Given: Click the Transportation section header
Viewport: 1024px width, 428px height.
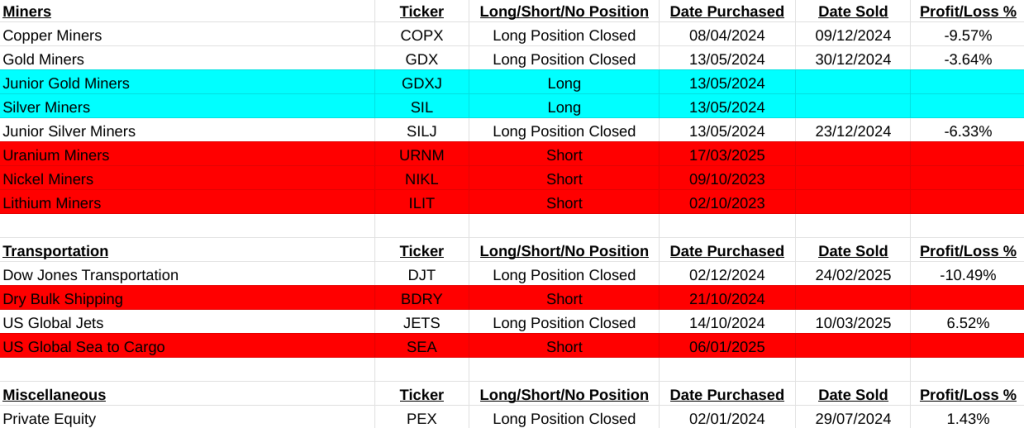Looking at the screenshot, I should coord(55,251).
